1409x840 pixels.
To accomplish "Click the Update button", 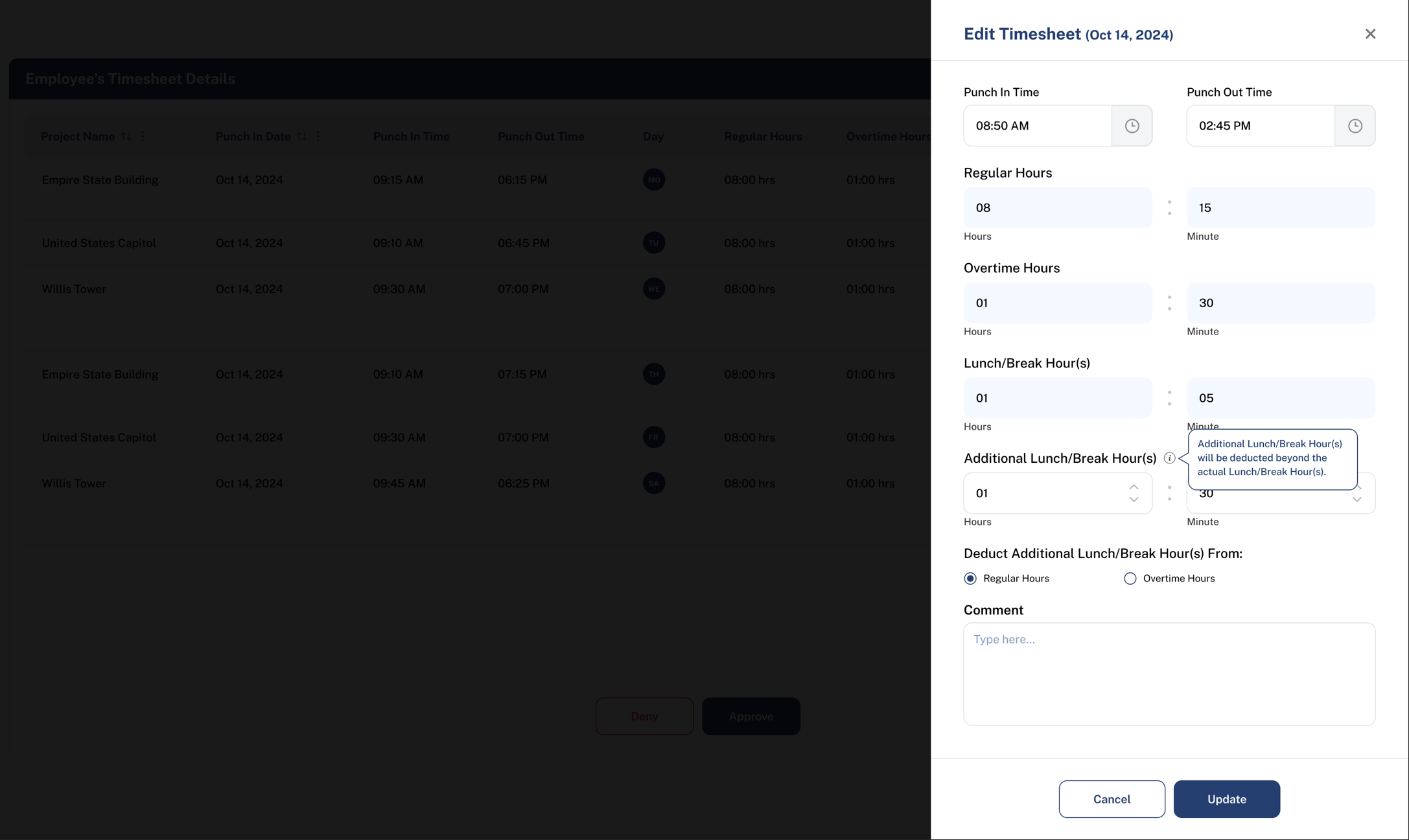I will (x=1226, y=799).
